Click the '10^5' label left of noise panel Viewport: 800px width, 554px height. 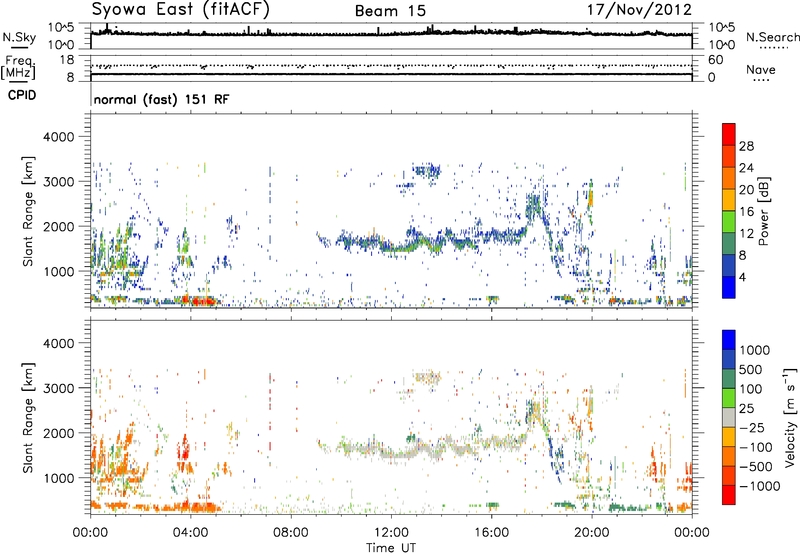point(61,28)
